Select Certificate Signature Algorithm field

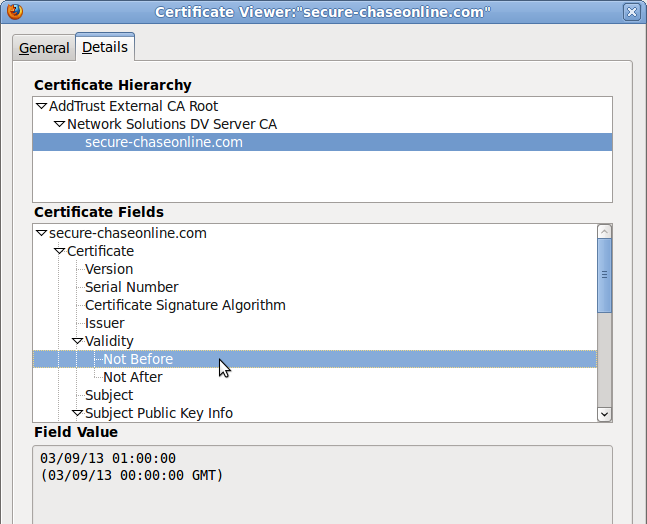tap(185, 305)
